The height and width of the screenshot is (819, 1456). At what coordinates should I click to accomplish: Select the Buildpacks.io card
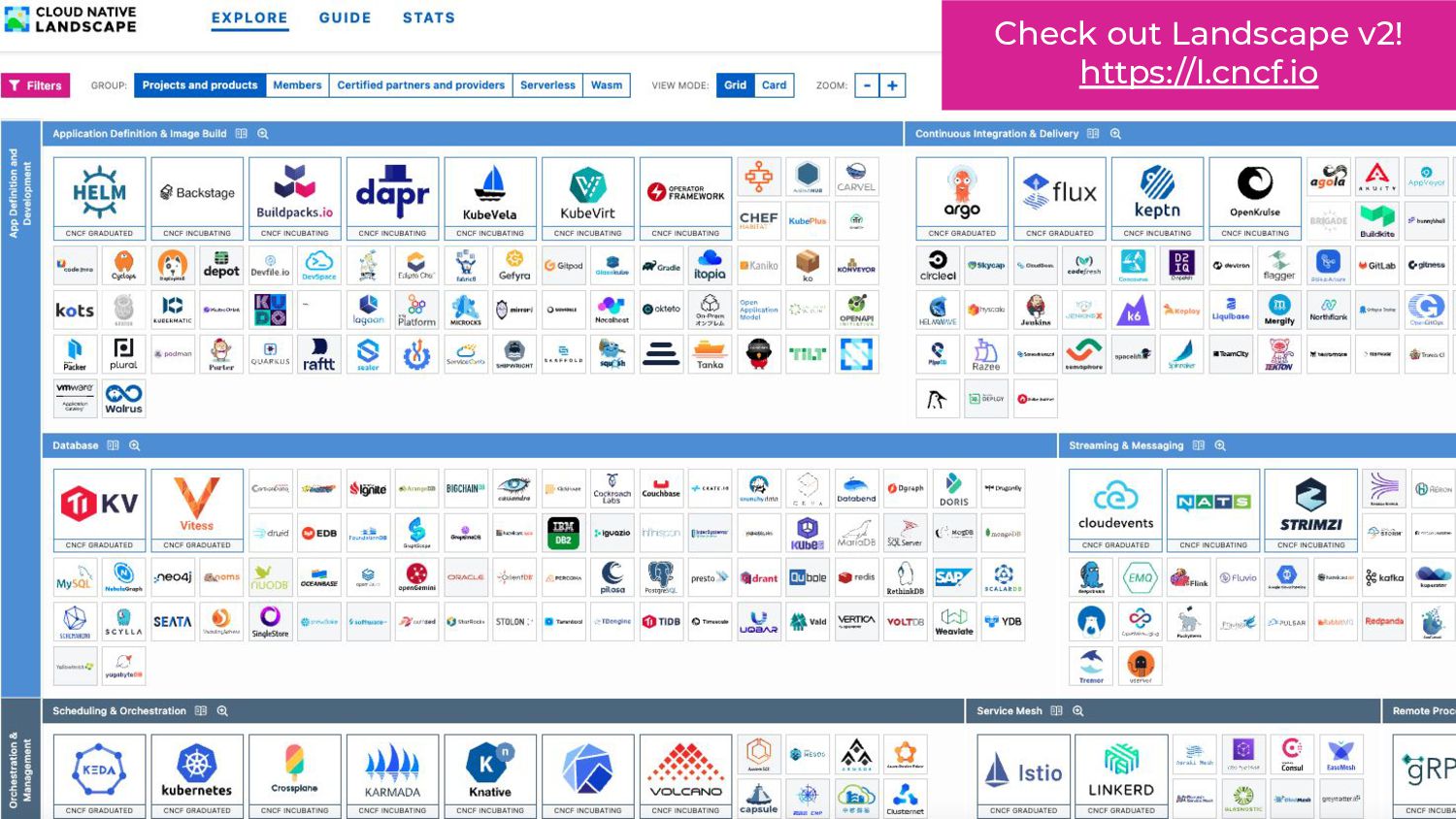[x=295, y=198]
